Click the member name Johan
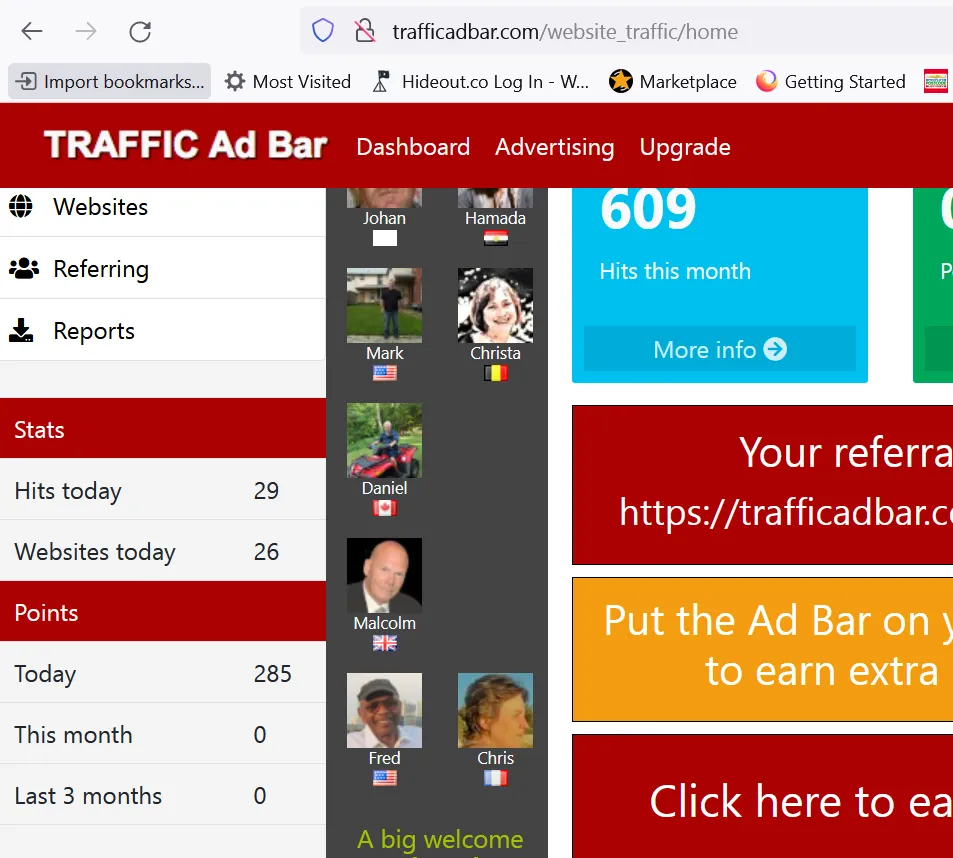 point(384,218)
